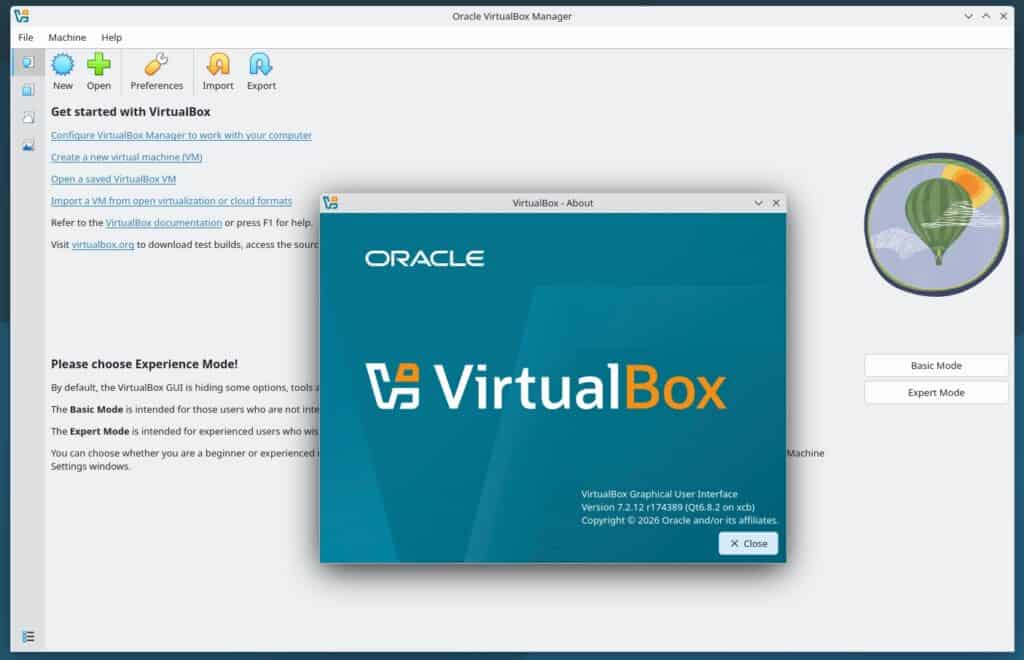Follow the Open a saved VirtualBox VM link
The height and width of the screenshot is (660, 1024).
(114, 179)
